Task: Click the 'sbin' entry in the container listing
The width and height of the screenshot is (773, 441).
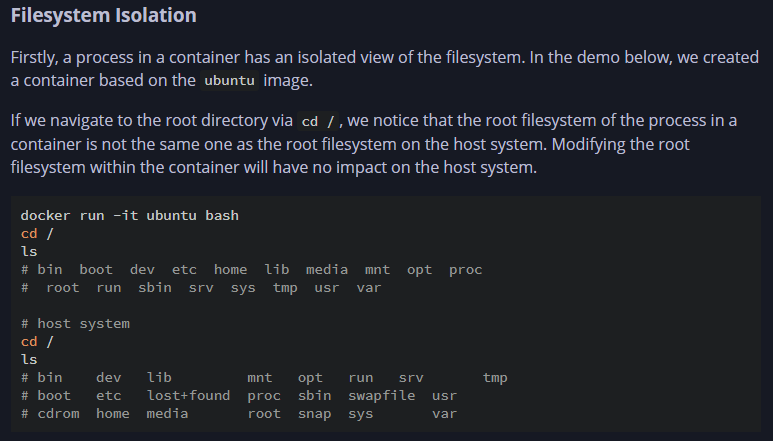Action: tap(155, 287)
